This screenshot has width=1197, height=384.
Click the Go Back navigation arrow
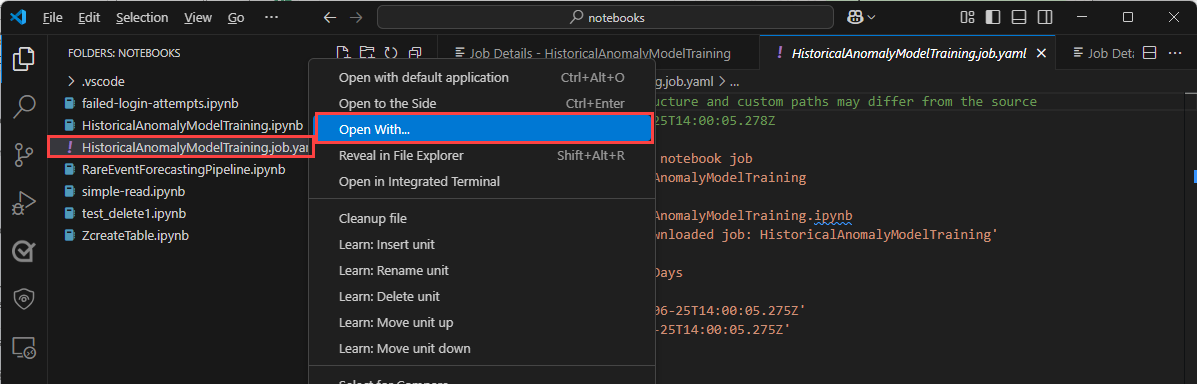[x=330, y=17]
